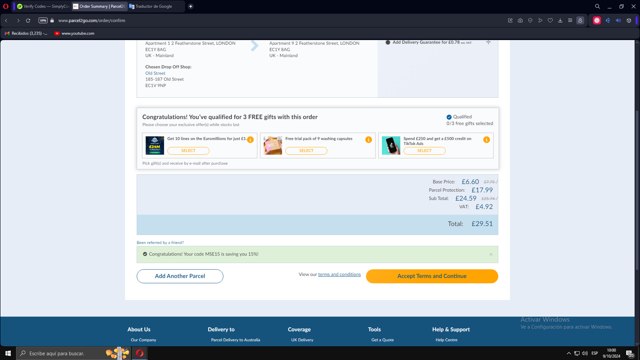Viewport: 640px width, 360px height.
Task: Click the washing capsules offer thumbnail
Action: pyautogui.click(x=273, y=146)
